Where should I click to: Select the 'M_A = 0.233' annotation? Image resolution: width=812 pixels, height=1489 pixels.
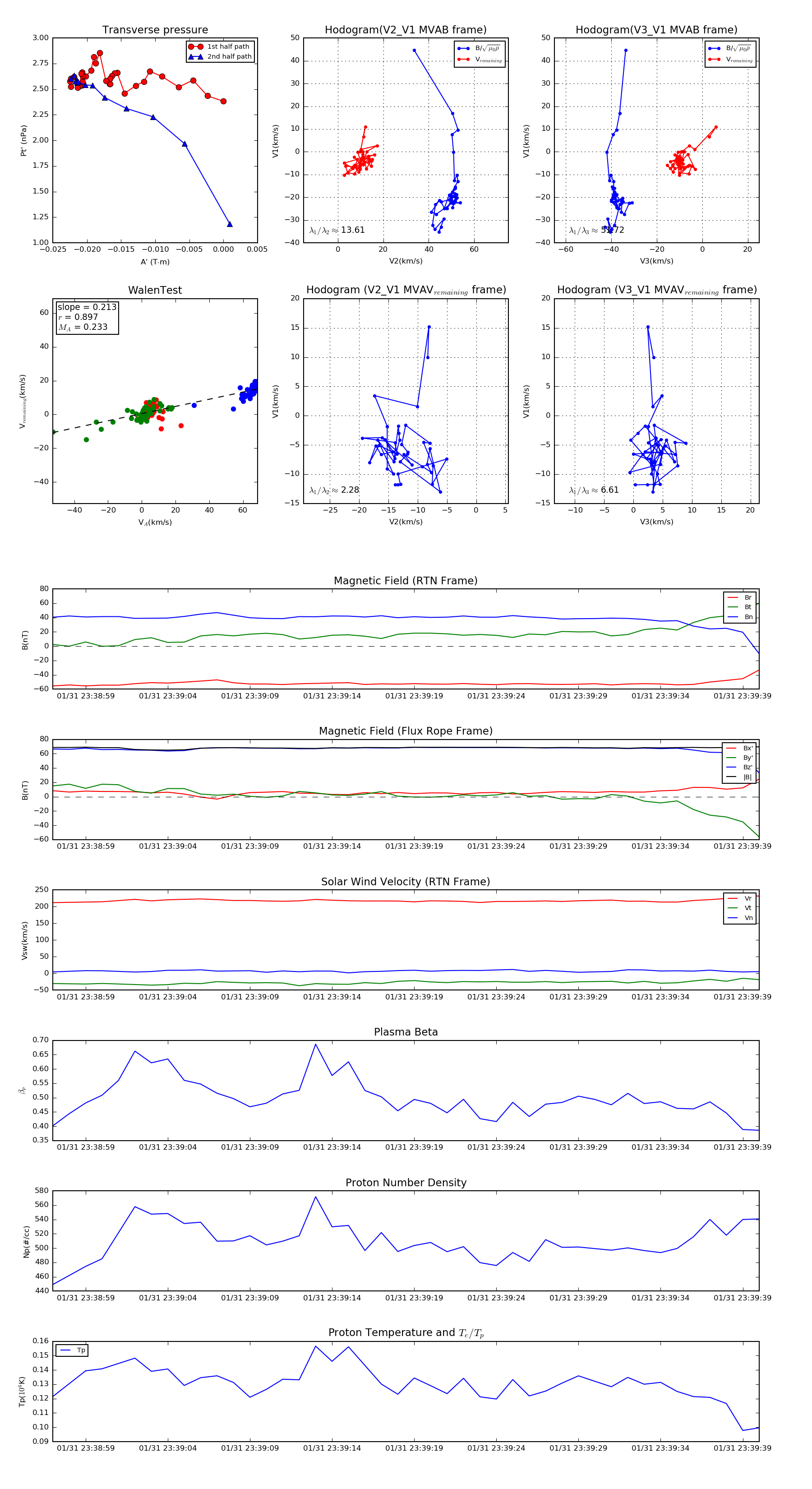click(x=83, y=327)
